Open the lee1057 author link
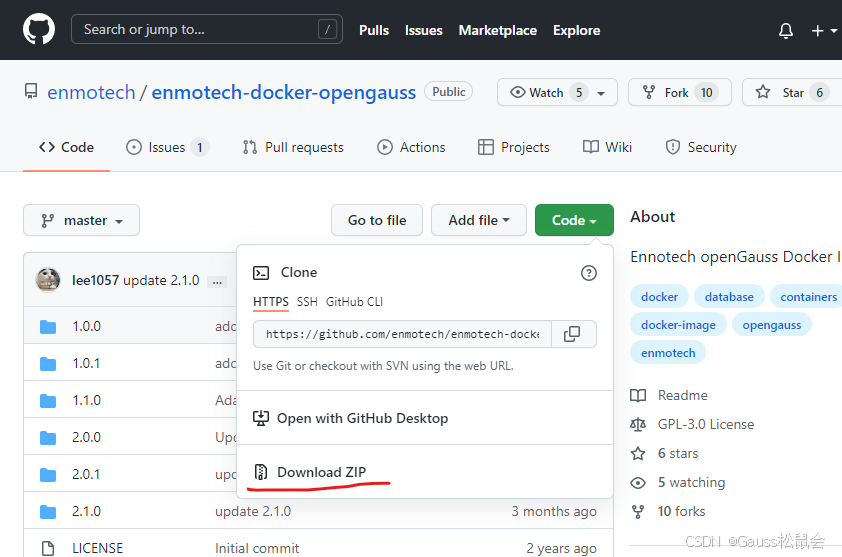This screenshot has width=842, height=557. [95, 280]
